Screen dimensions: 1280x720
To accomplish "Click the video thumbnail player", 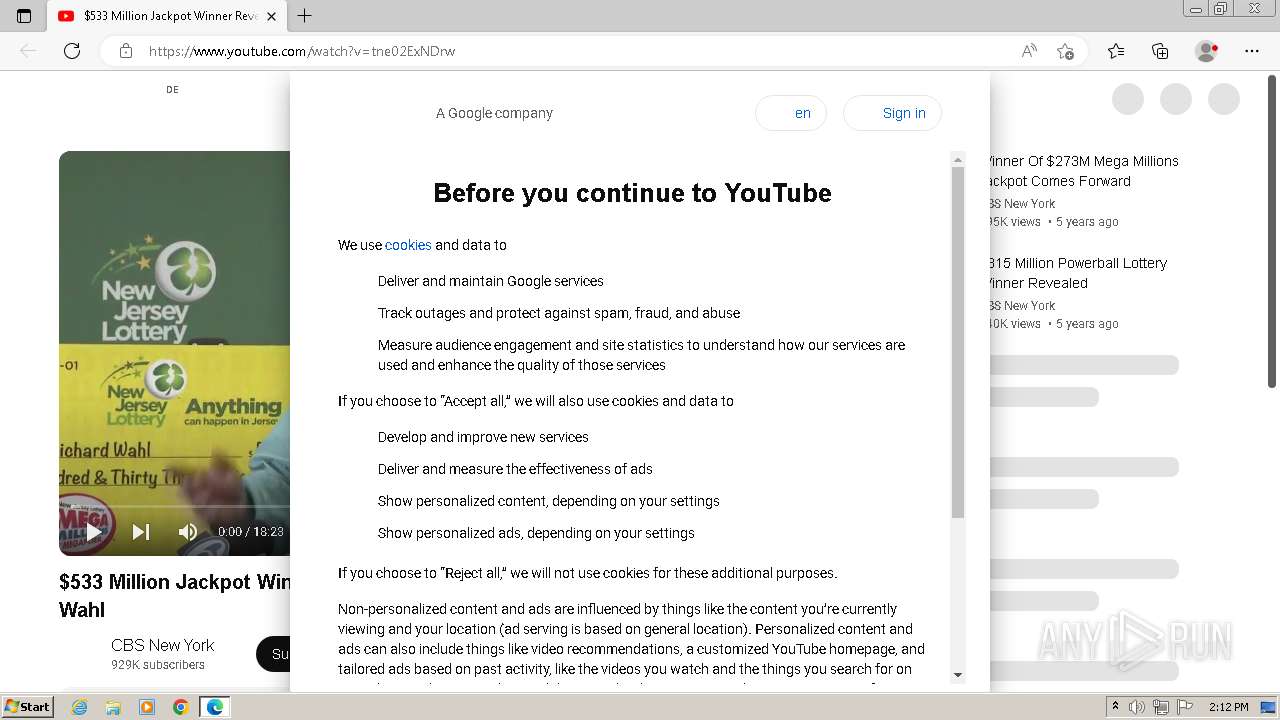I will [174, 353].
